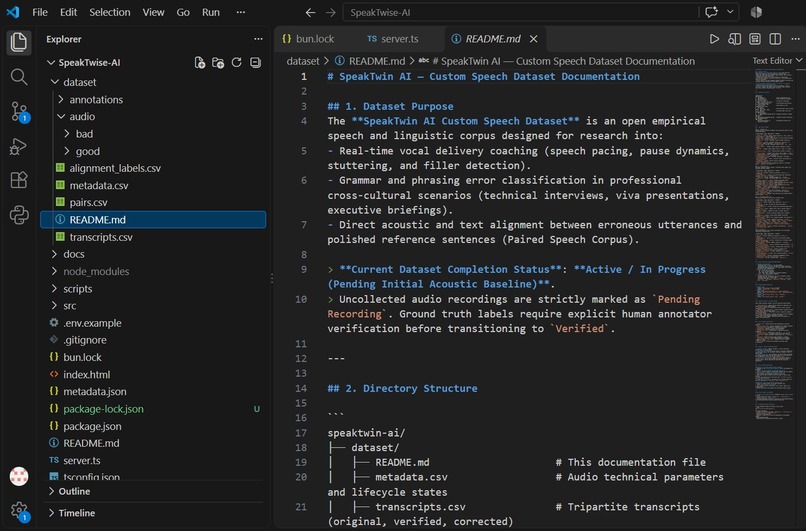The height and width of the screenshot is (531, 806).
Task: Open the Go menu
Action: tap(183, 12)
